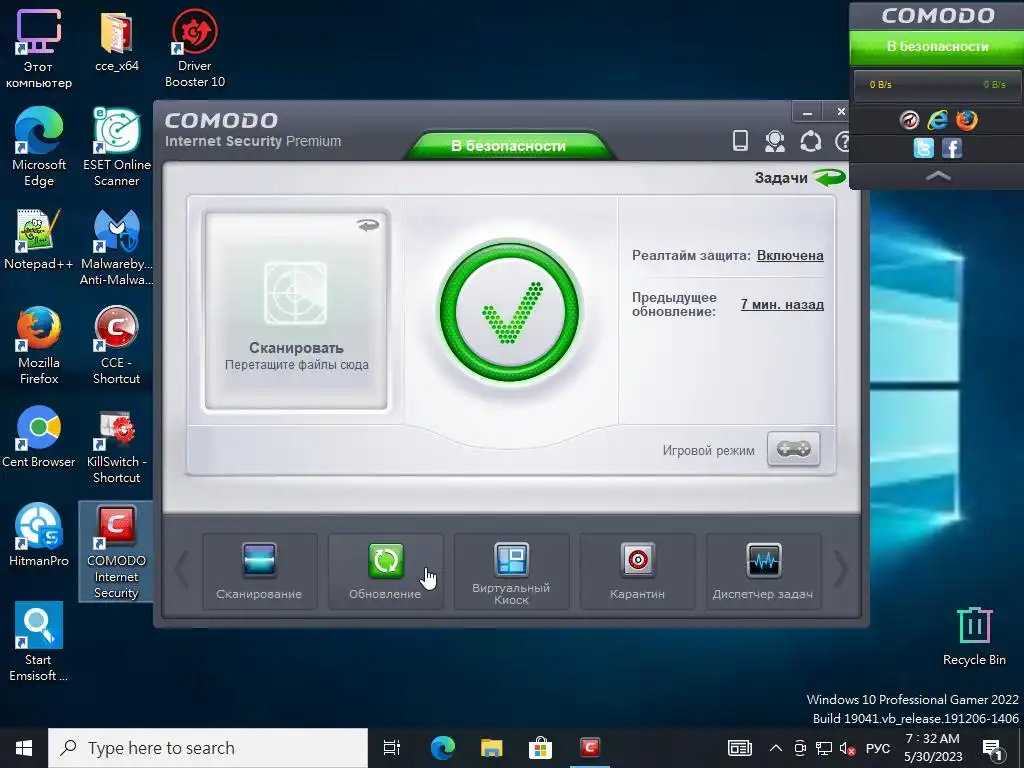Screen dimensions: 1024x768
Task: Select the Start Emsisoft desktop shortcut
Action: (39, 642)
